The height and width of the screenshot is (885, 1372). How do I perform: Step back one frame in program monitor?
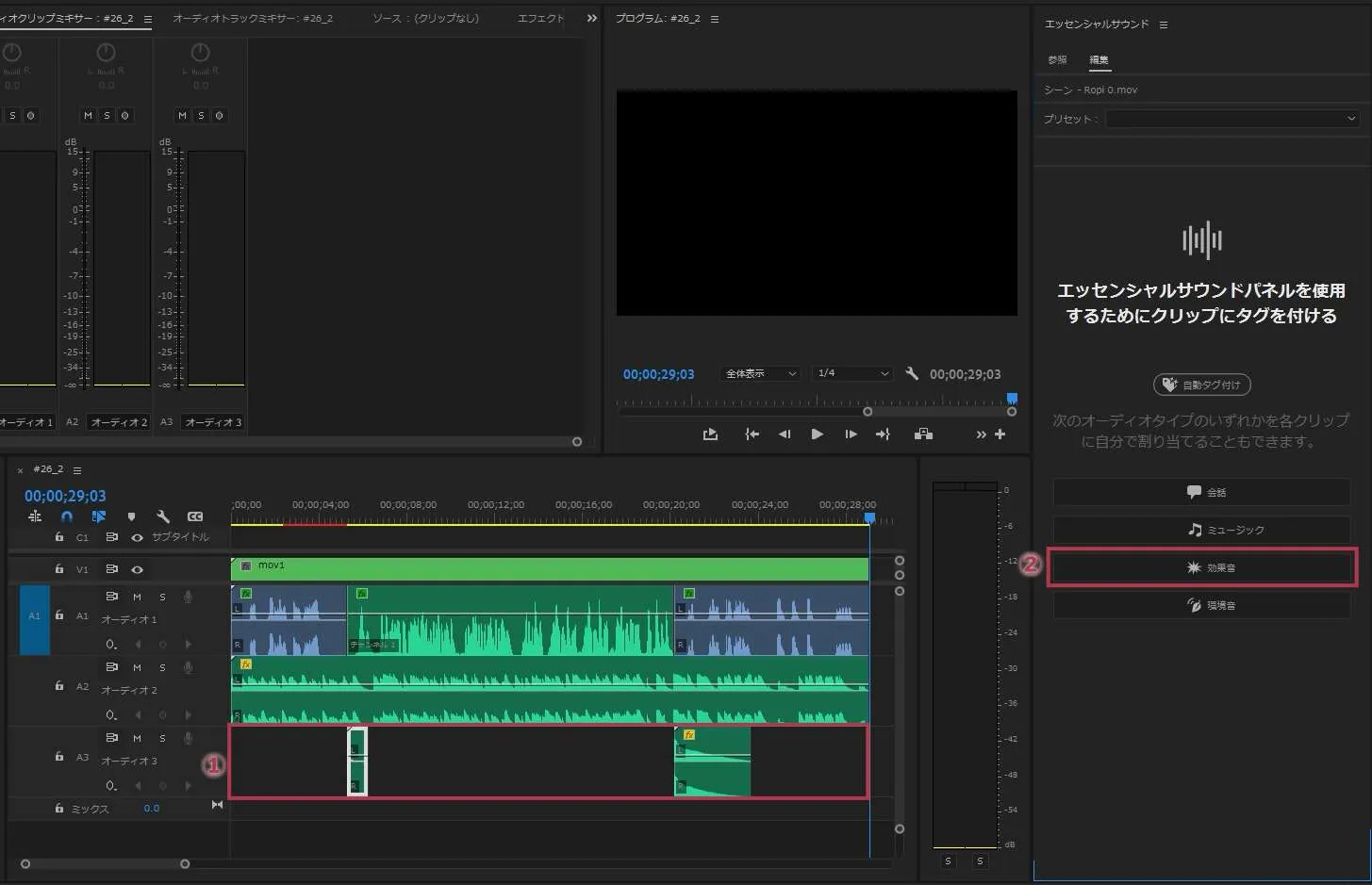(785, 434)
